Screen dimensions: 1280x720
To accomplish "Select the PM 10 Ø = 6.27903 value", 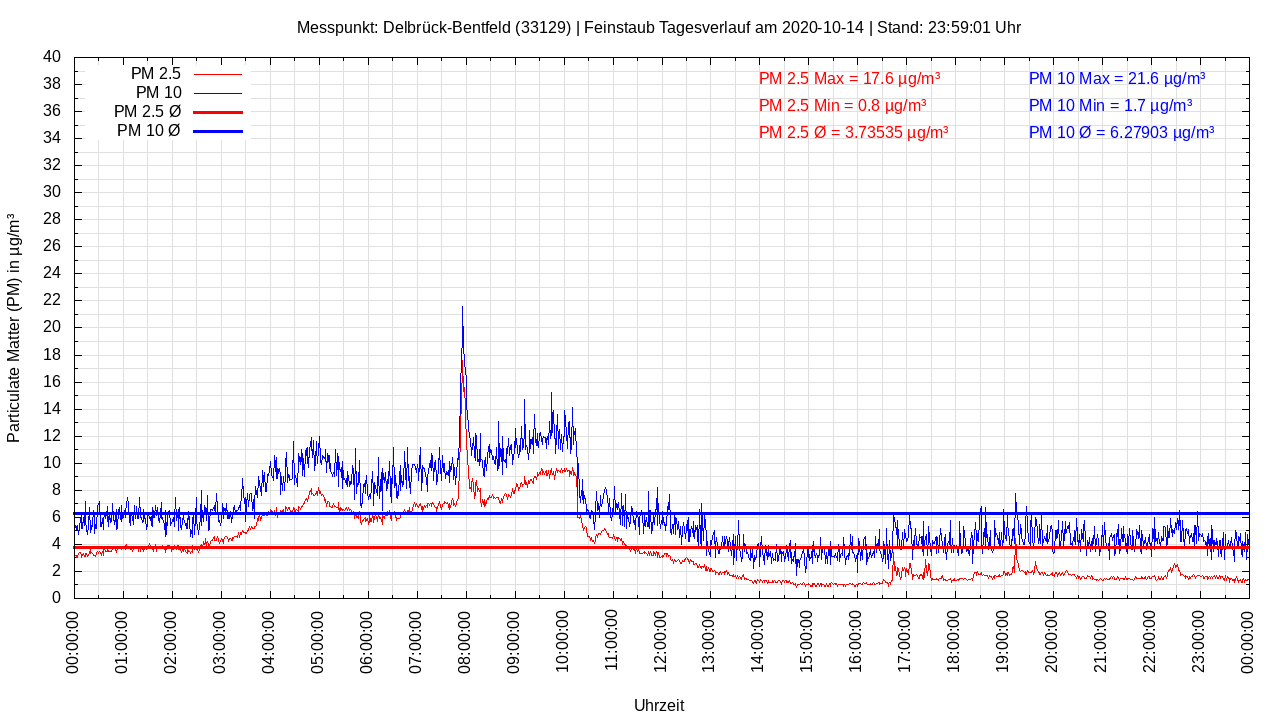I will click(x=1121, y=132).
